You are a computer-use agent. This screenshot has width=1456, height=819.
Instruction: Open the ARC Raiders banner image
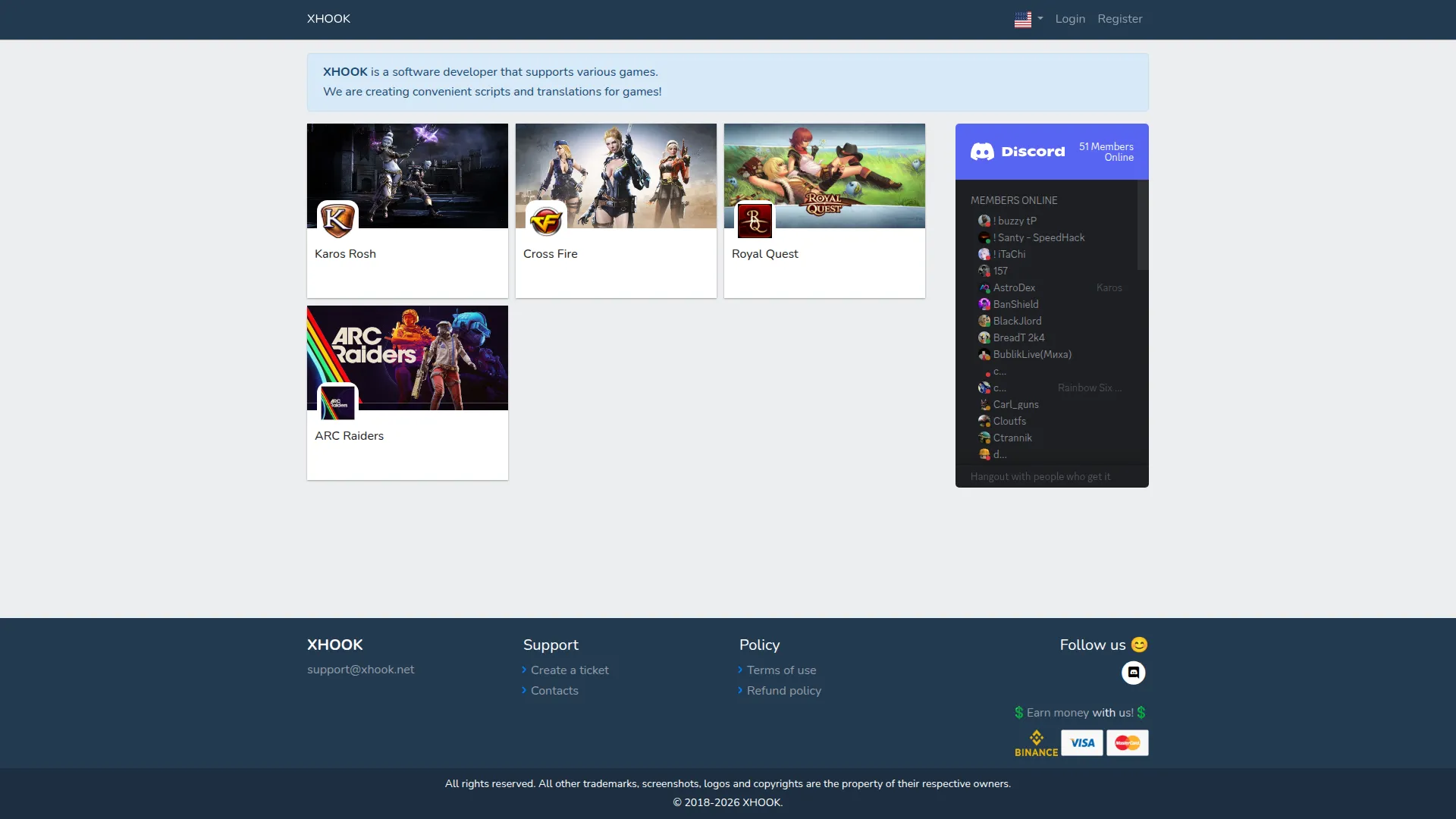pyautogui.click(x=407, y=358)
